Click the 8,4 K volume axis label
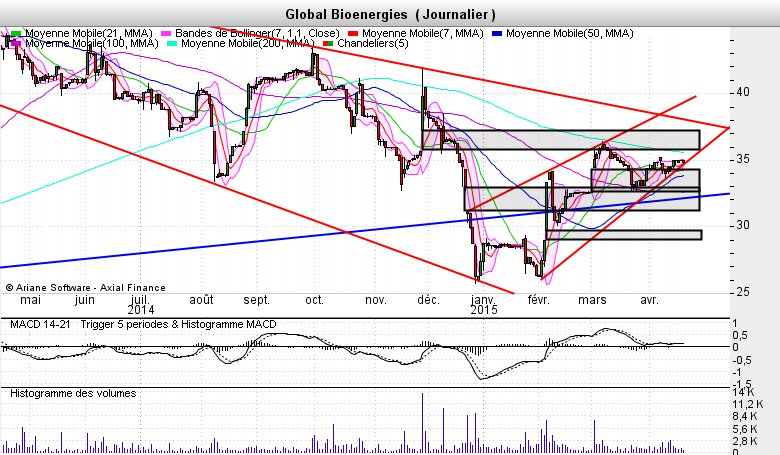Screen dimensions: 780x455 coord(745,417)
